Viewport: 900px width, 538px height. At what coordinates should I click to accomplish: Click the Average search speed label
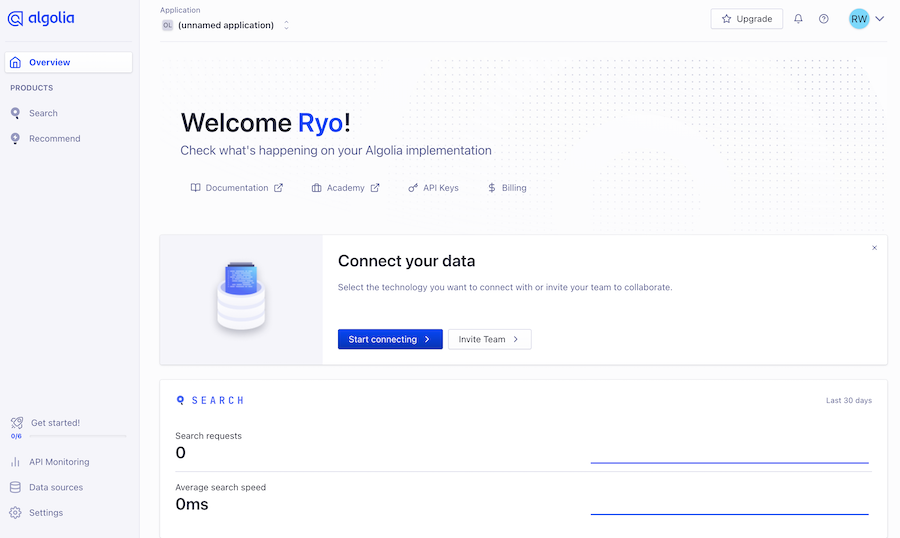(220, 487)
